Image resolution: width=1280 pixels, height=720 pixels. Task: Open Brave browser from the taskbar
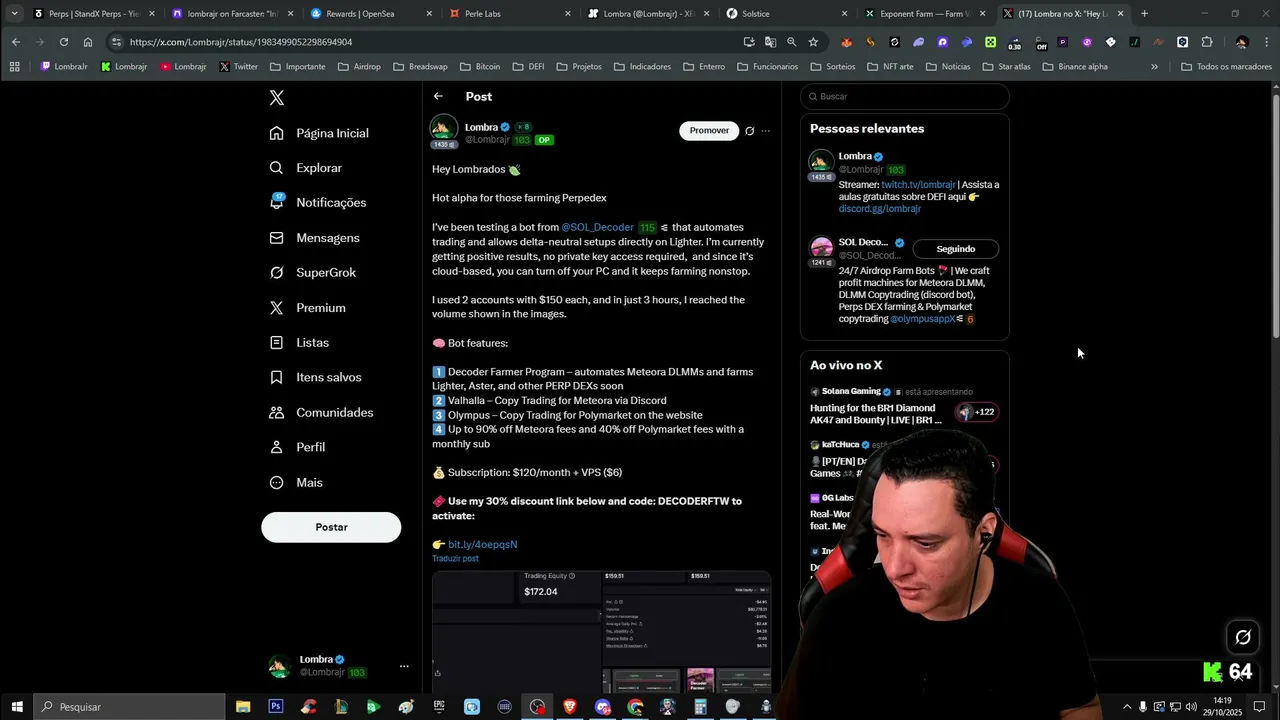(x=570, y=706)
